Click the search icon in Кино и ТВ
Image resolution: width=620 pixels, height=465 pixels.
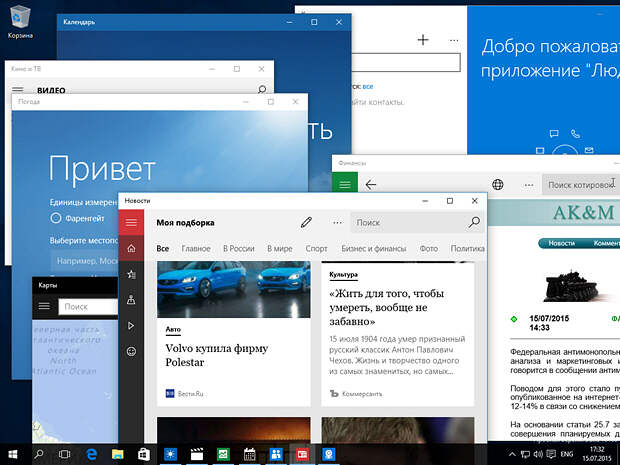[x=262, y=89]
